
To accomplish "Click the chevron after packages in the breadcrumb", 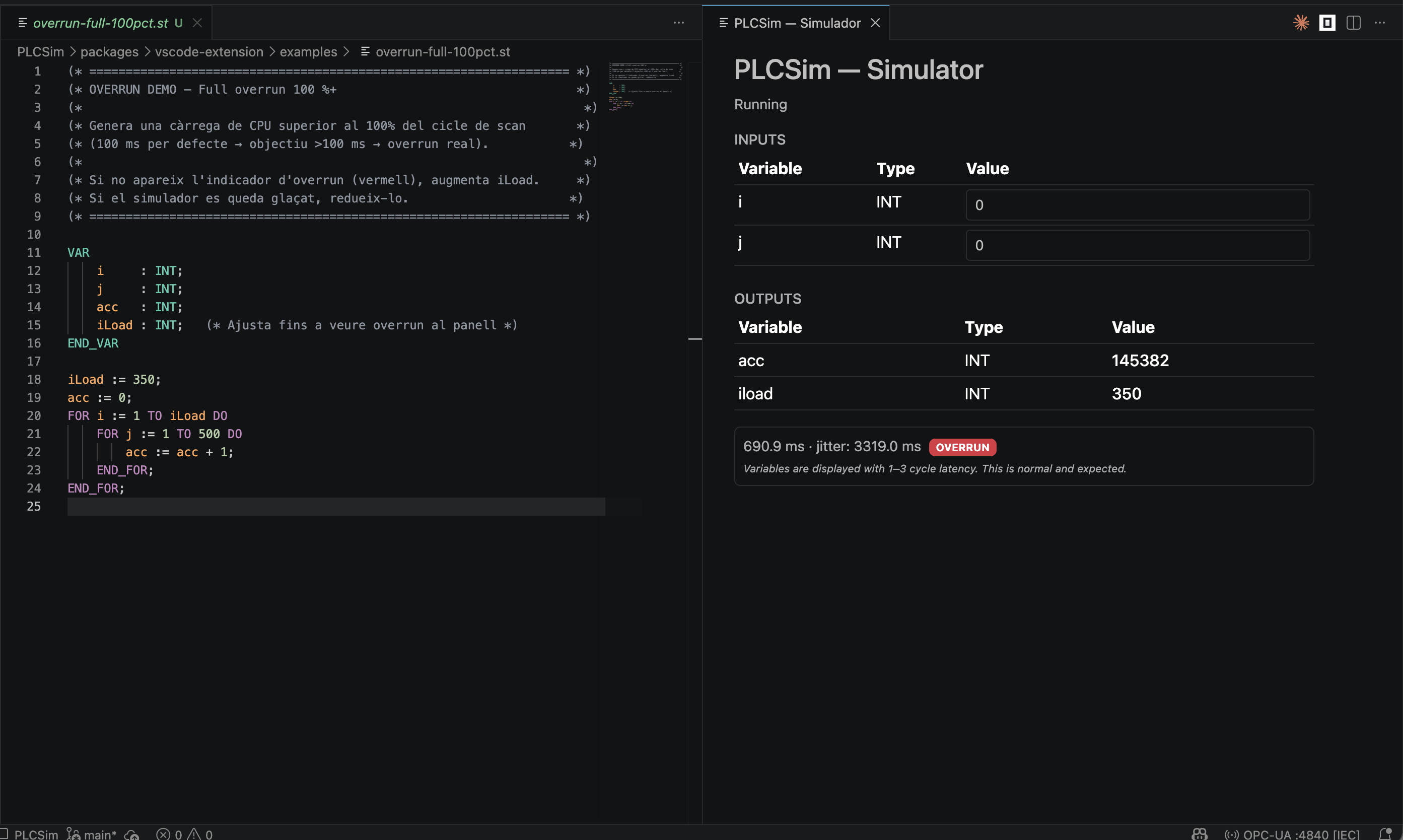I will 147,51.
